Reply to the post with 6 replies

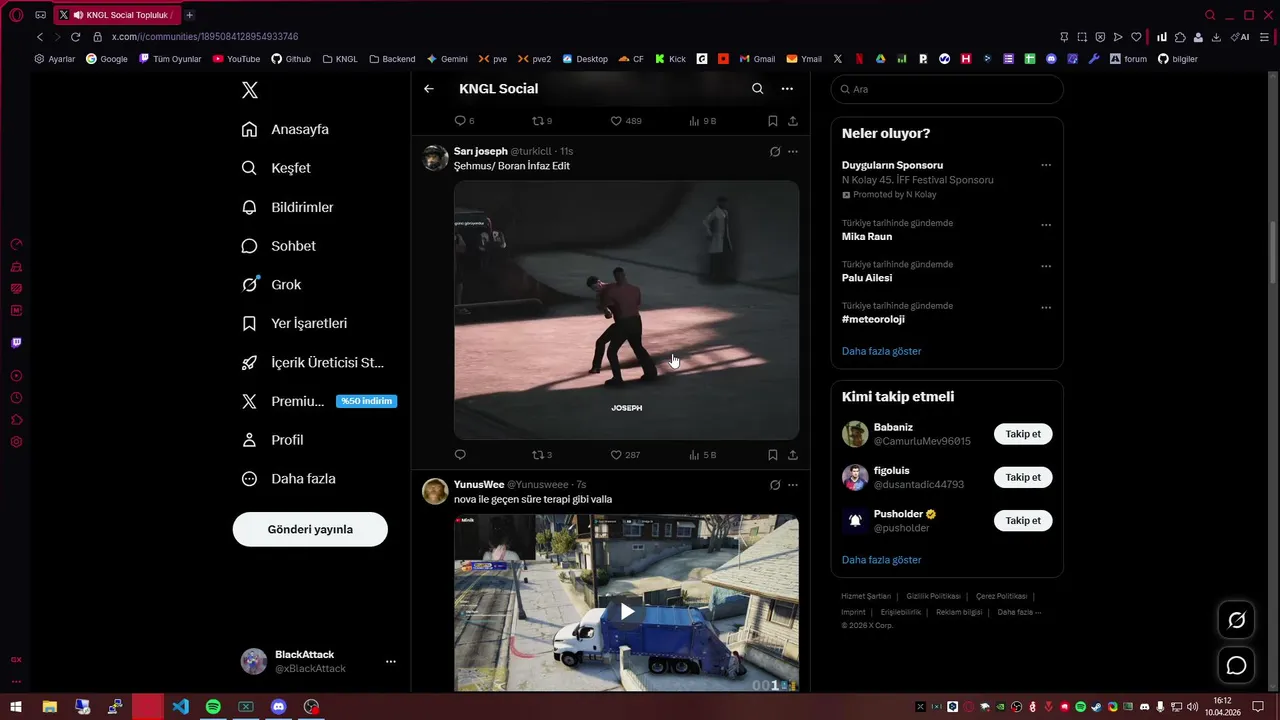464,121
